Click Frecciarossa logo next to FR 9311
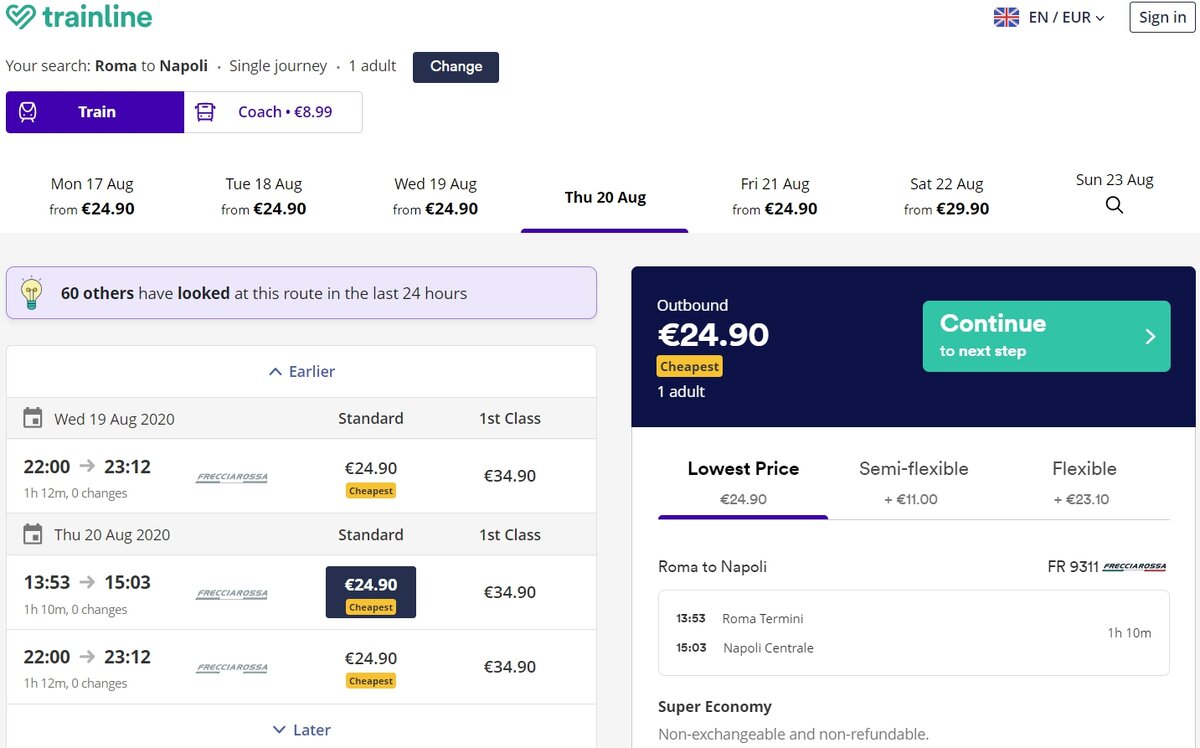 click(1134, 567)
